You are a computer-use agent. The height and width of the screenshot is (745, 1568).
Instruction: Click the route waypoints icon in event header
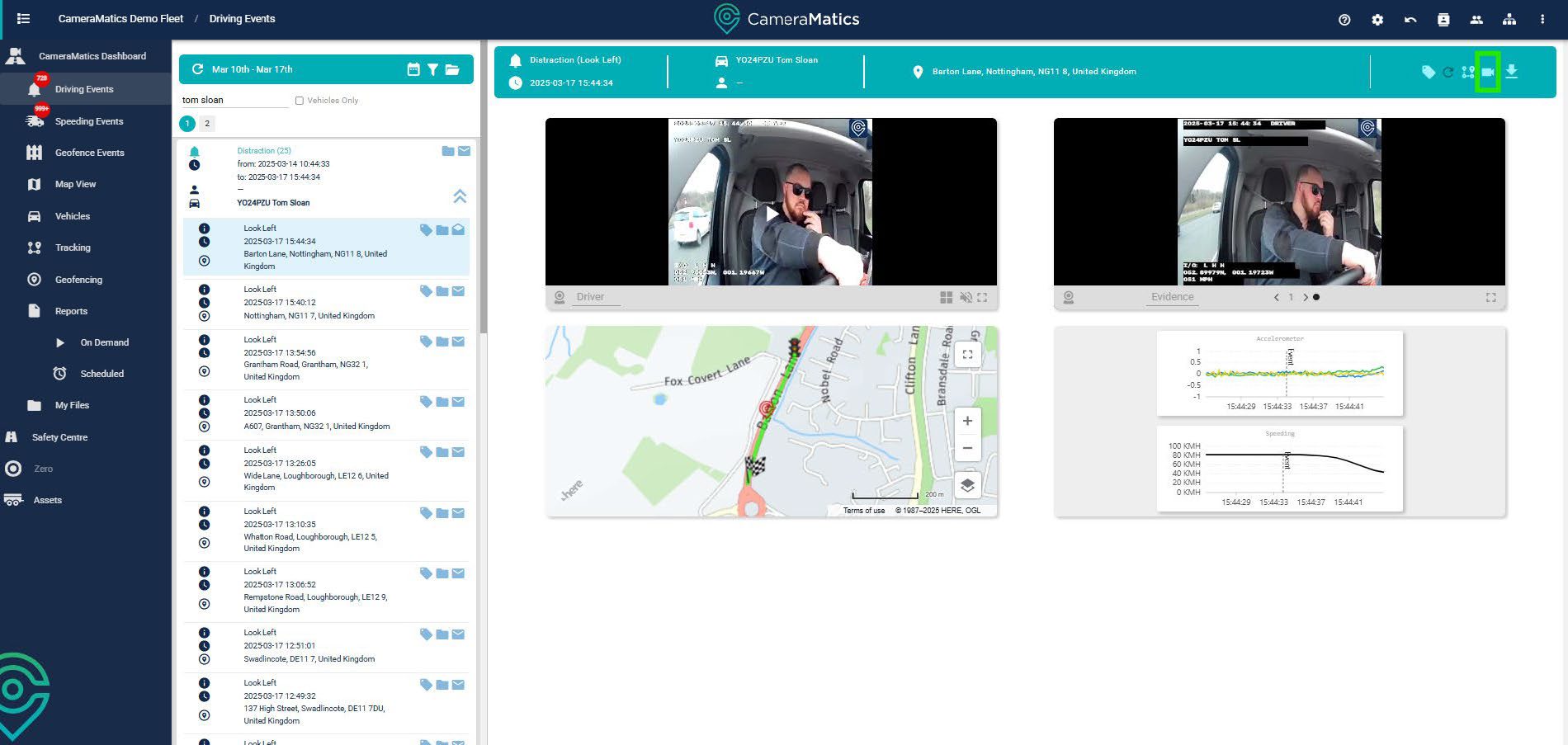coord(1467,72)
